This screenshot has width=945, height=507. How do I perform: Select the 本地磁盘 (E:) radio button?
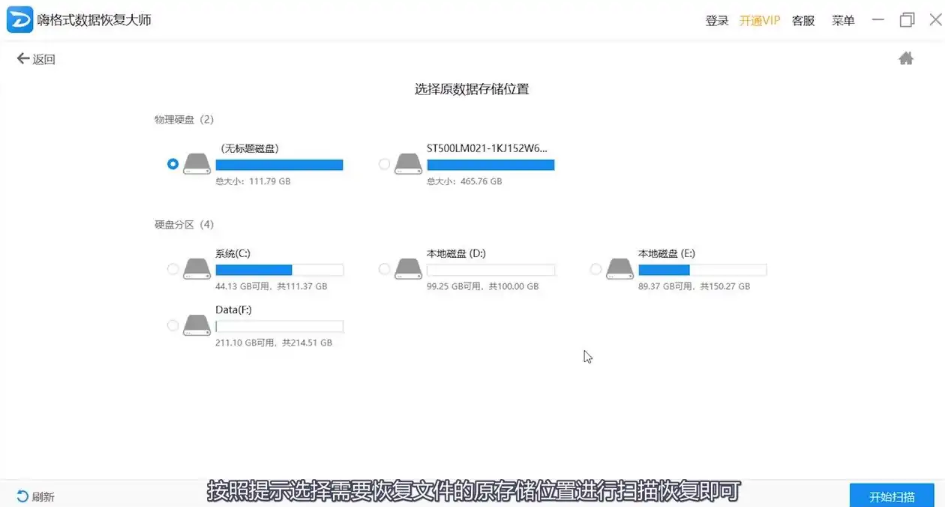point(595,269)
